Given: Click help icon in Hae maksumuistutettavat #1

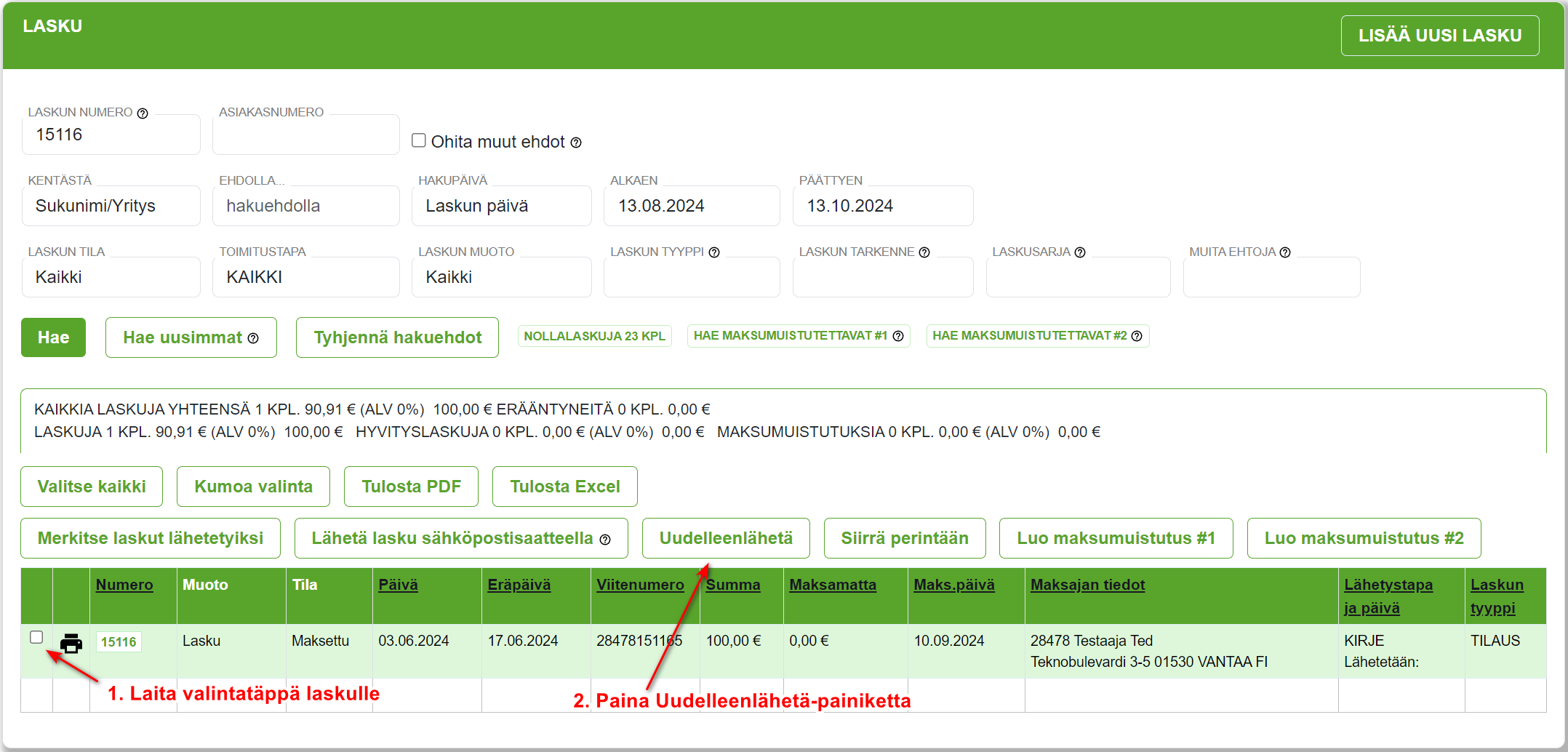Looking at the screenshot, I should point(898,336).
